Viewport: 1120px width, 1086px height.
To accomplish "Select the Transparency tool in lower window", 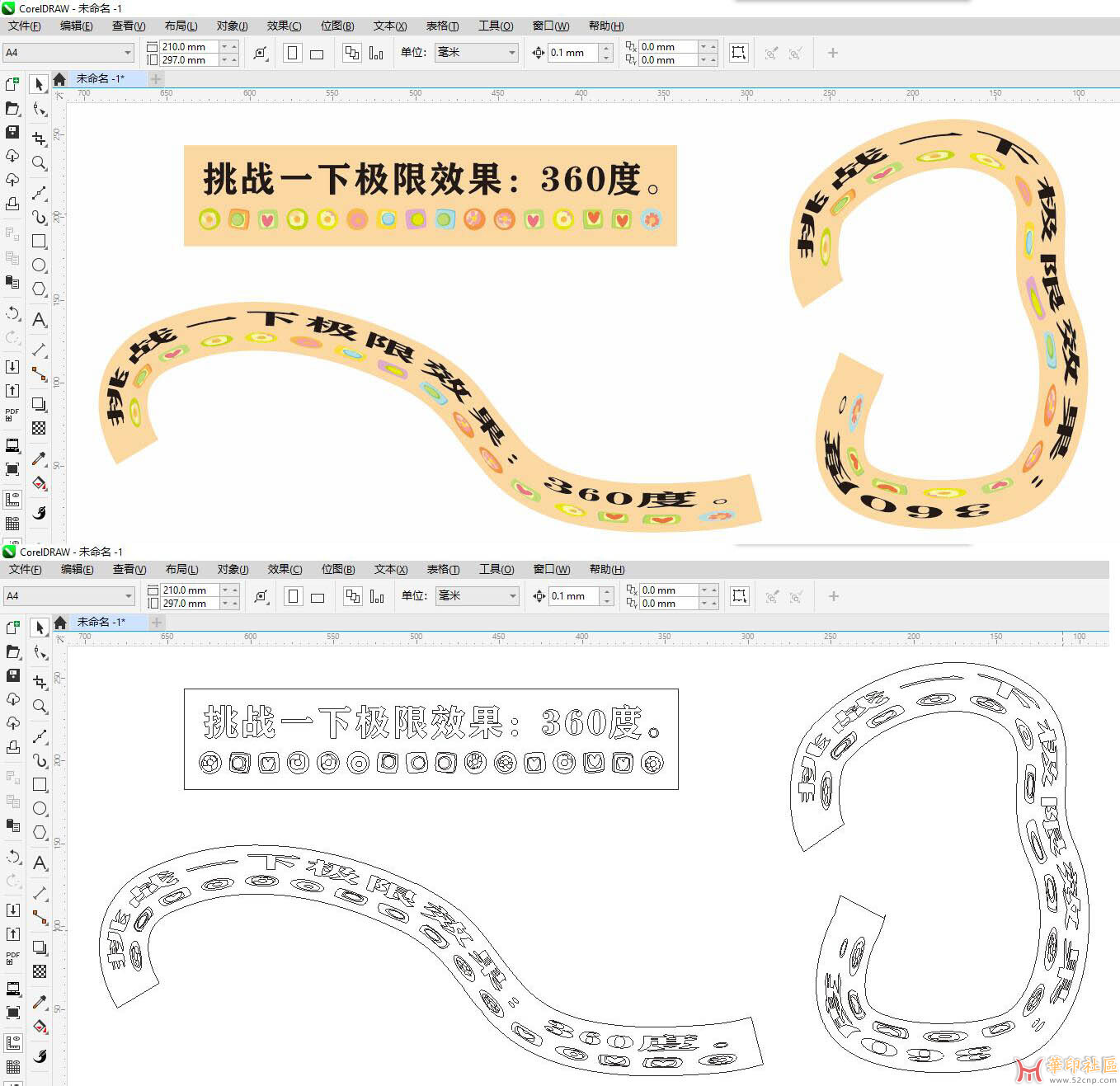I will coord(40,971).
